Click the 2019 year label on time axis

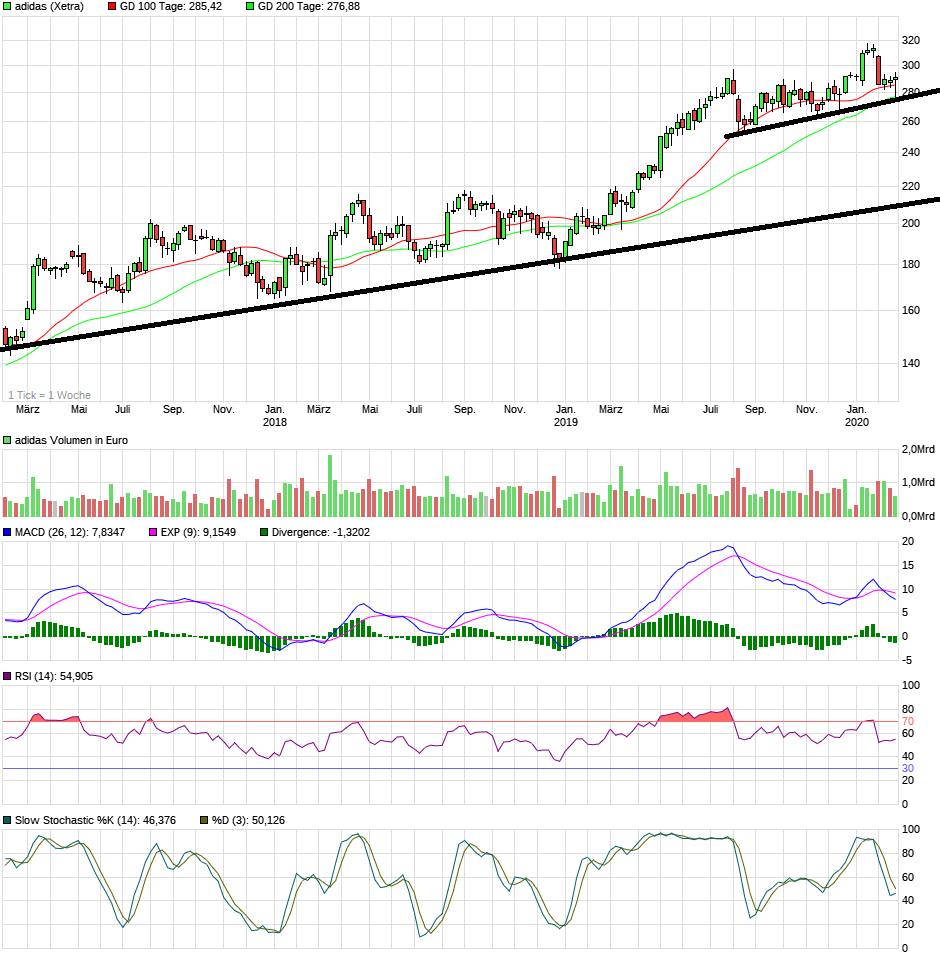pyautogui.click(x=566, y=422)
